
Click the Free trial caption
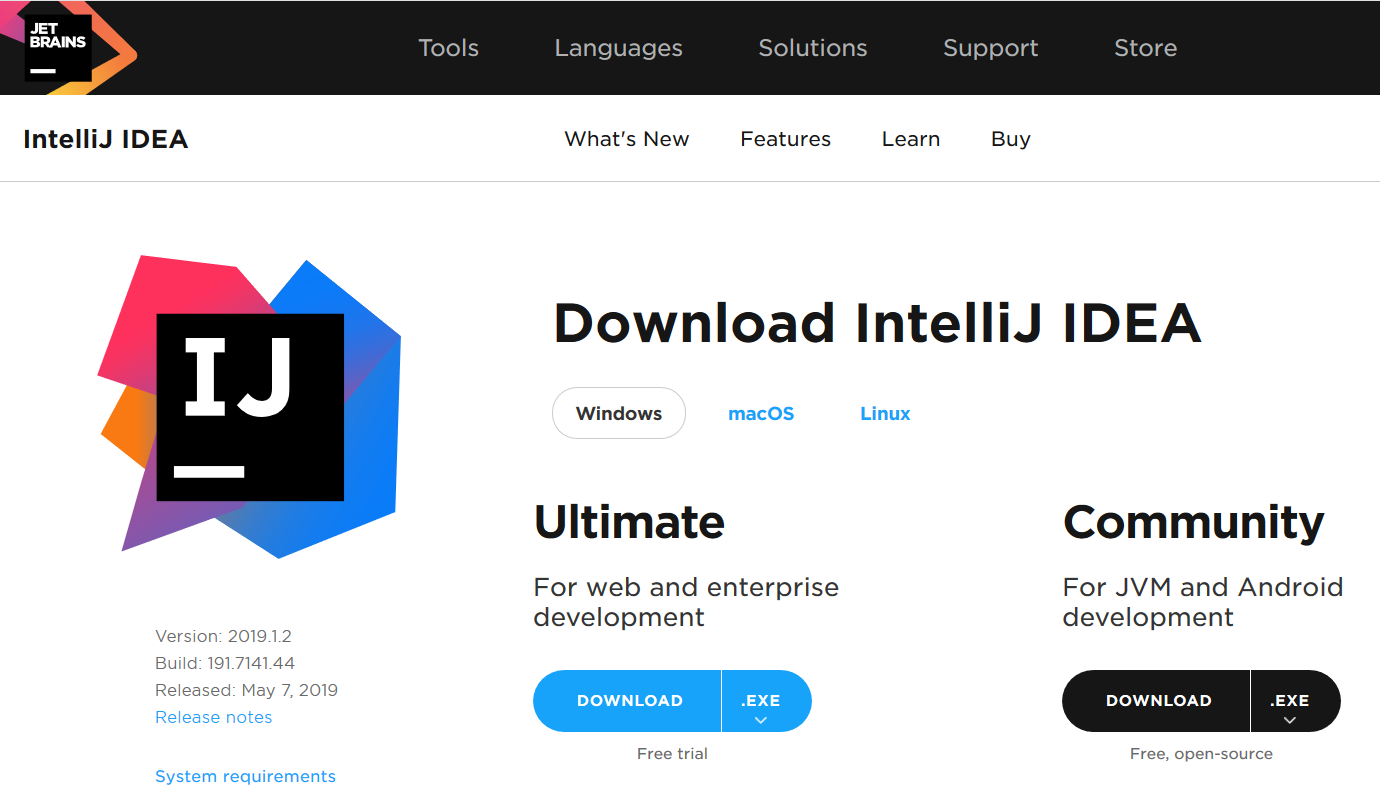[672, 754]
